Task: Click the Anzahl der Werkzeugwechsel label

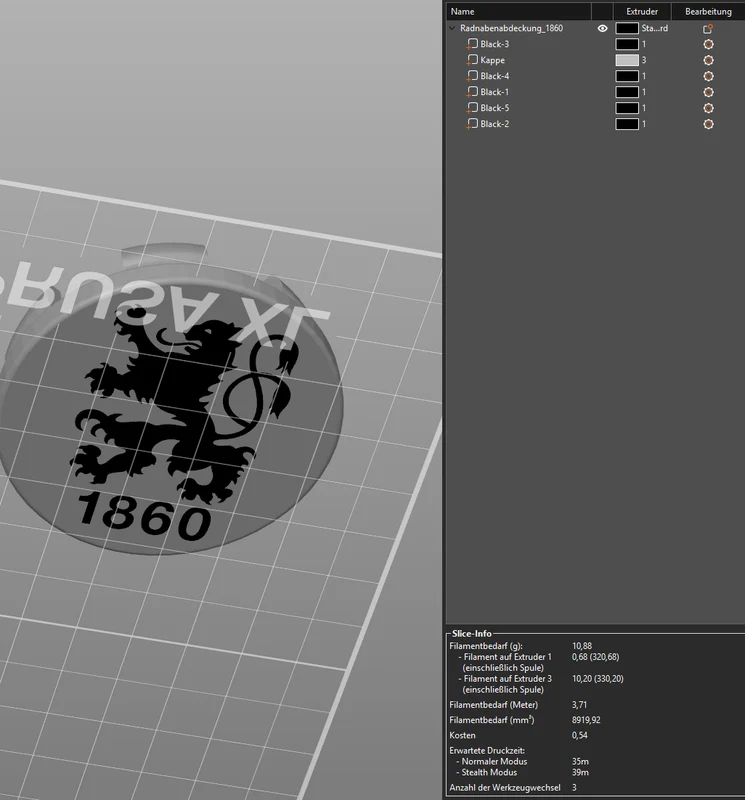Action: pos(505,788)
